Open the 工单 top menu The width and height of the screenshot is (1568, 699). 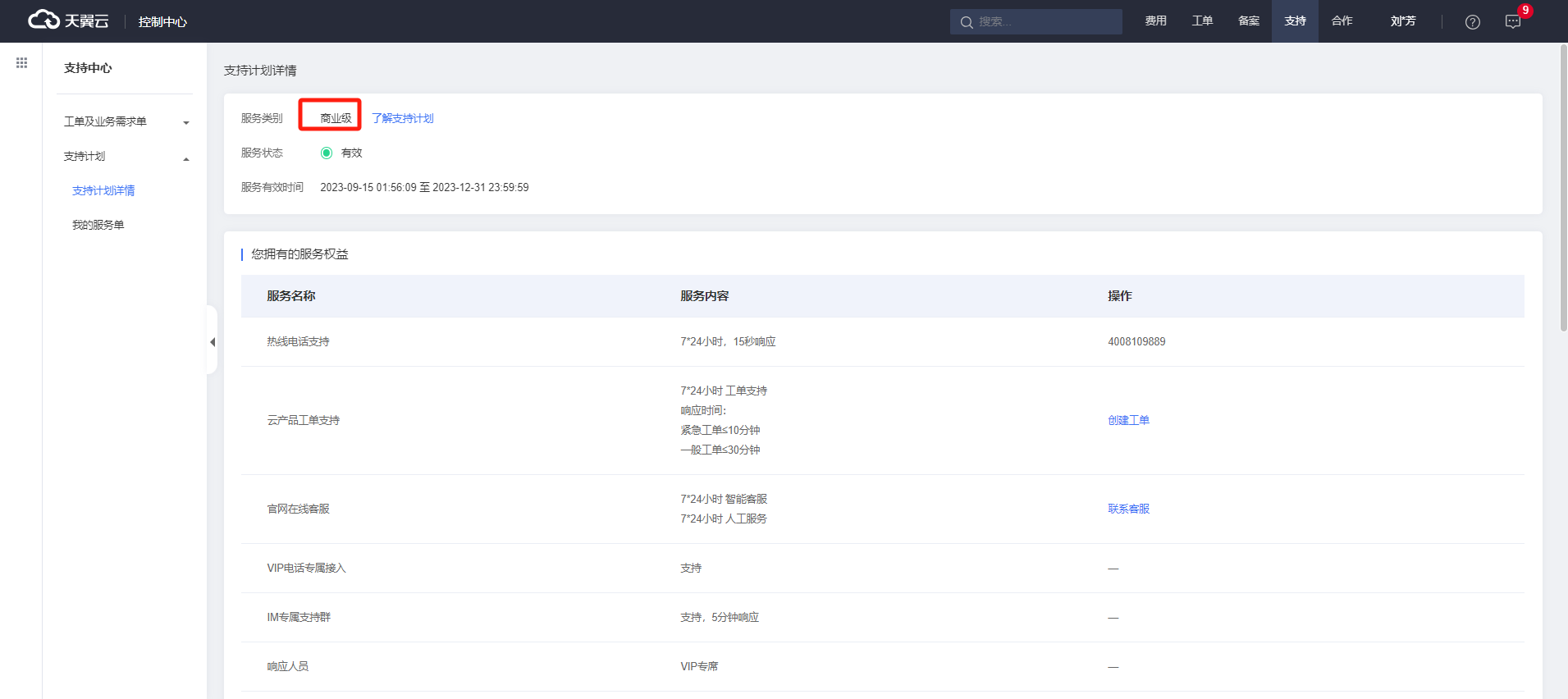pyautogui.click(x=1202, y=21)
